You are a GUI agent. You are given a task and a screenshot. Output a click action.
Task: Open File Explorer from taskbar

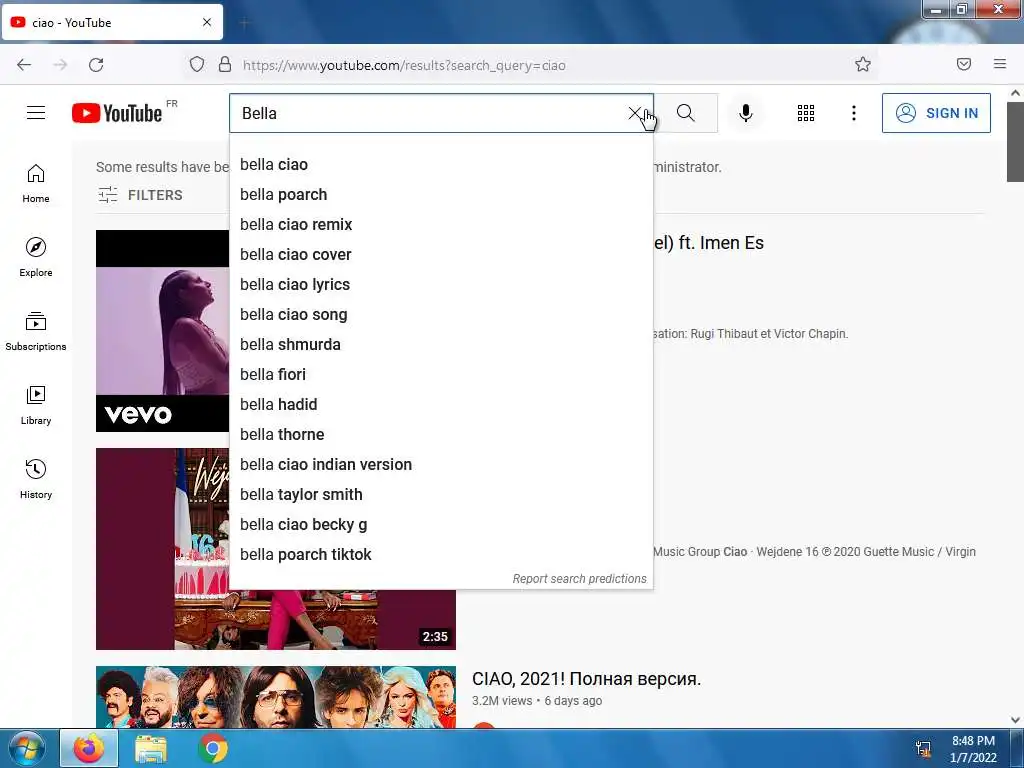point(151,749)
